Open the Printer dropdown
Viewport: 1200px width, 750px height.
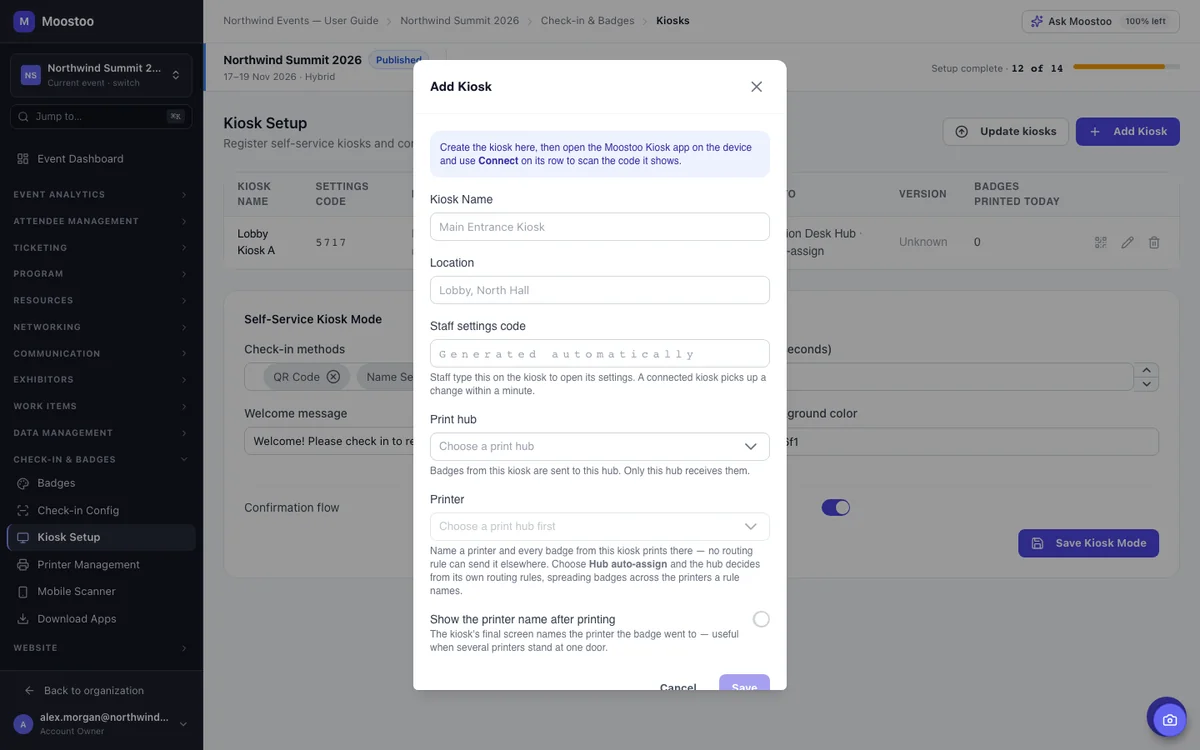tap(600, 526)
